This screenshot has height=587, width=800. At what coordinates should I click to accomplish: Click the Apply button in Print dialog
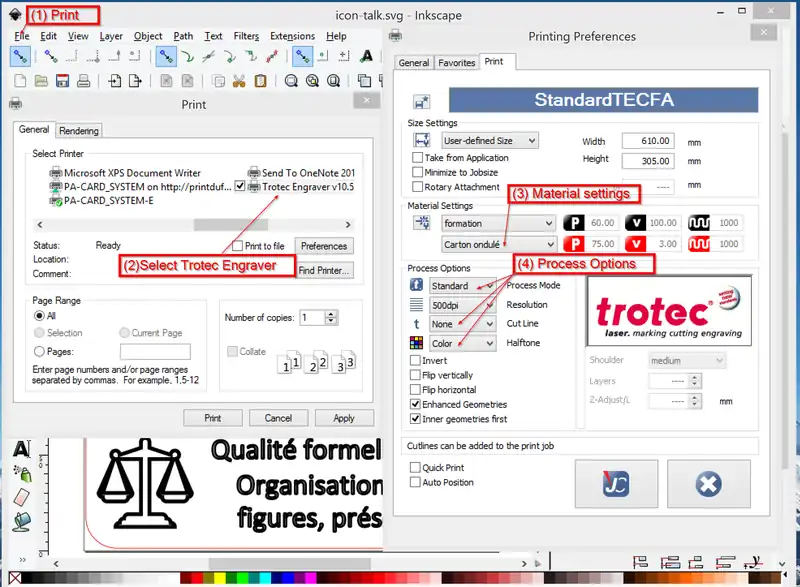(343, 418)
